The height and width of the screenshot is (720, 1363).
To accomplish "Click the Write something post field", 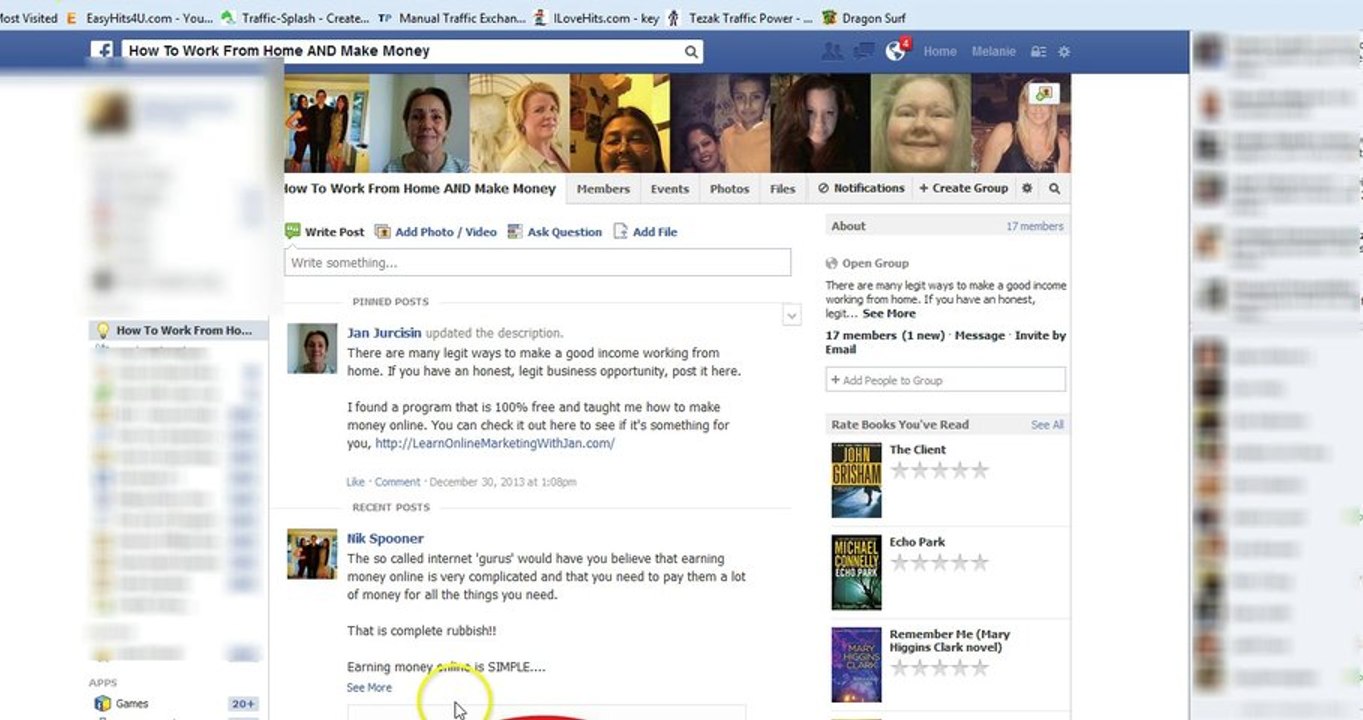I will [538, 263].
